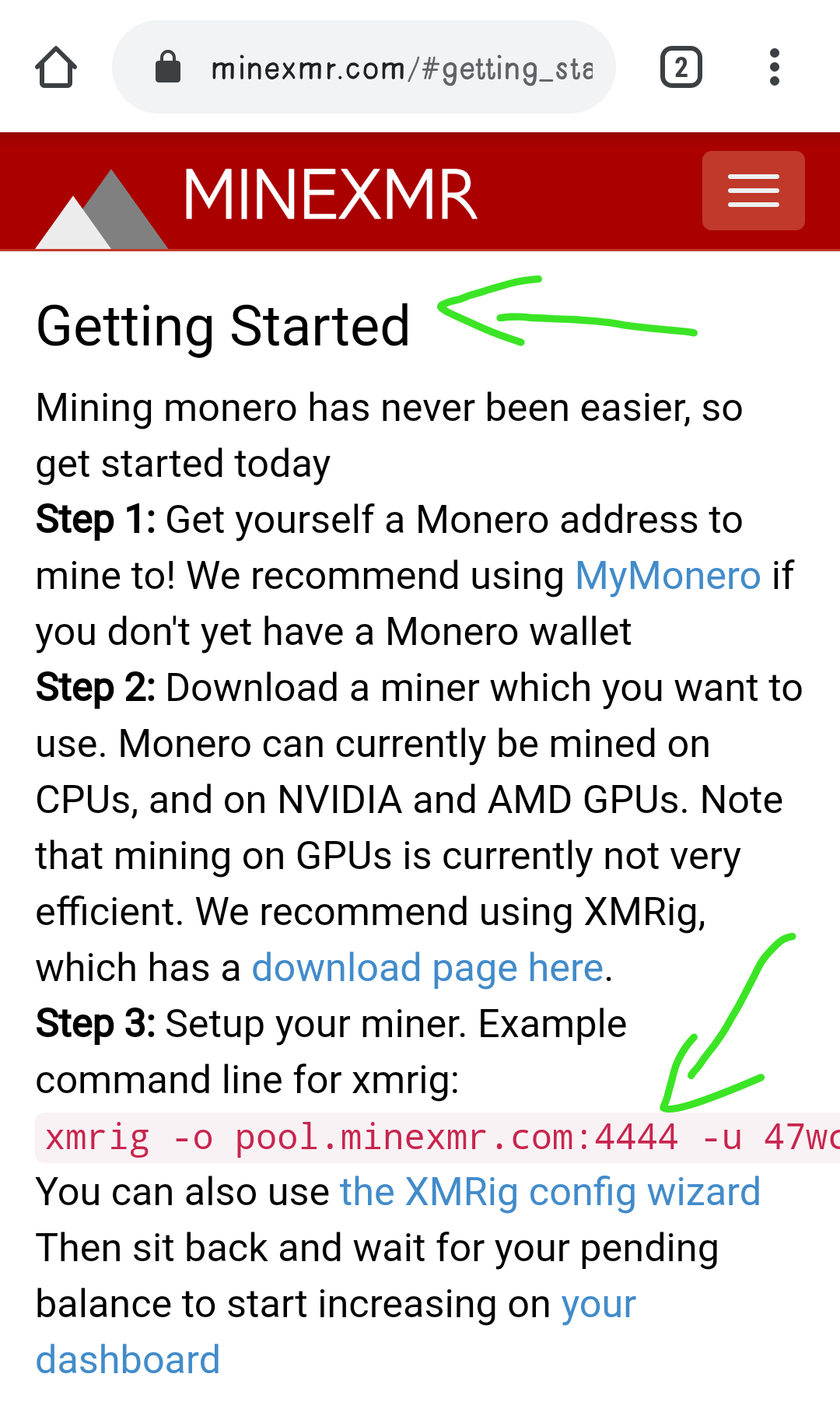840x1409 pixels.
Task: Click the MINEXMR mountain logo
Action: coord(102,209)
